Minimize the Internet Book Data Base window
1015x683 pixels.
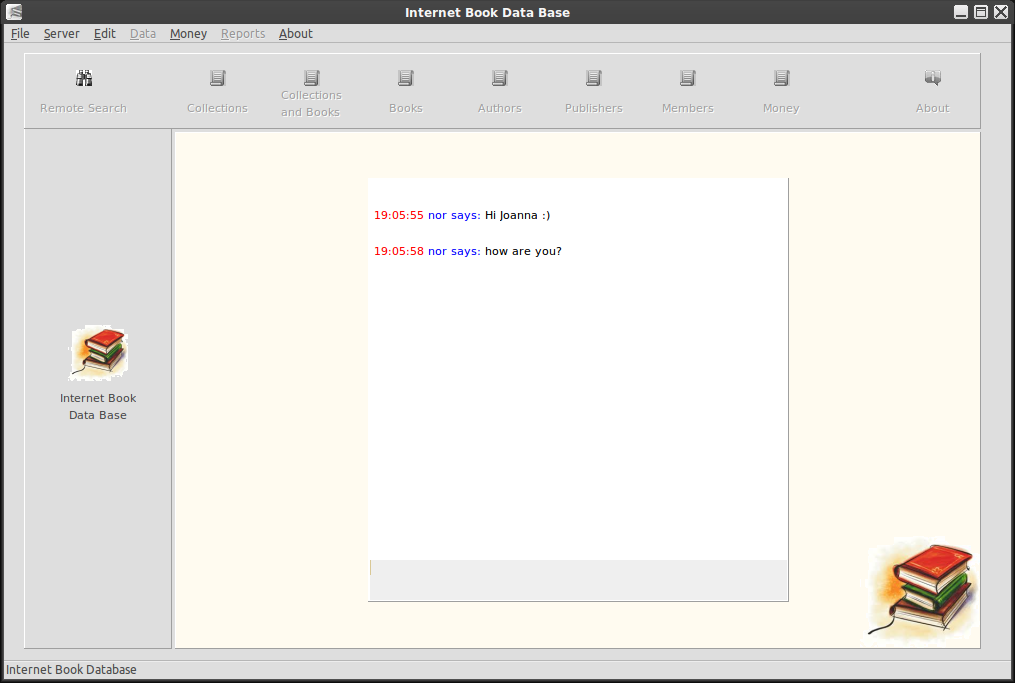click(x=961, y=12)
